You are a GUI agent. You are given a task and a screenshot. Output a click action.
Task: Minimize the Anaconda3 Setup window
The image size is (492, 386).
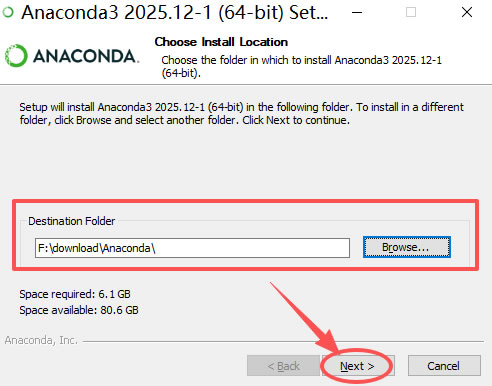coord(357,13)
